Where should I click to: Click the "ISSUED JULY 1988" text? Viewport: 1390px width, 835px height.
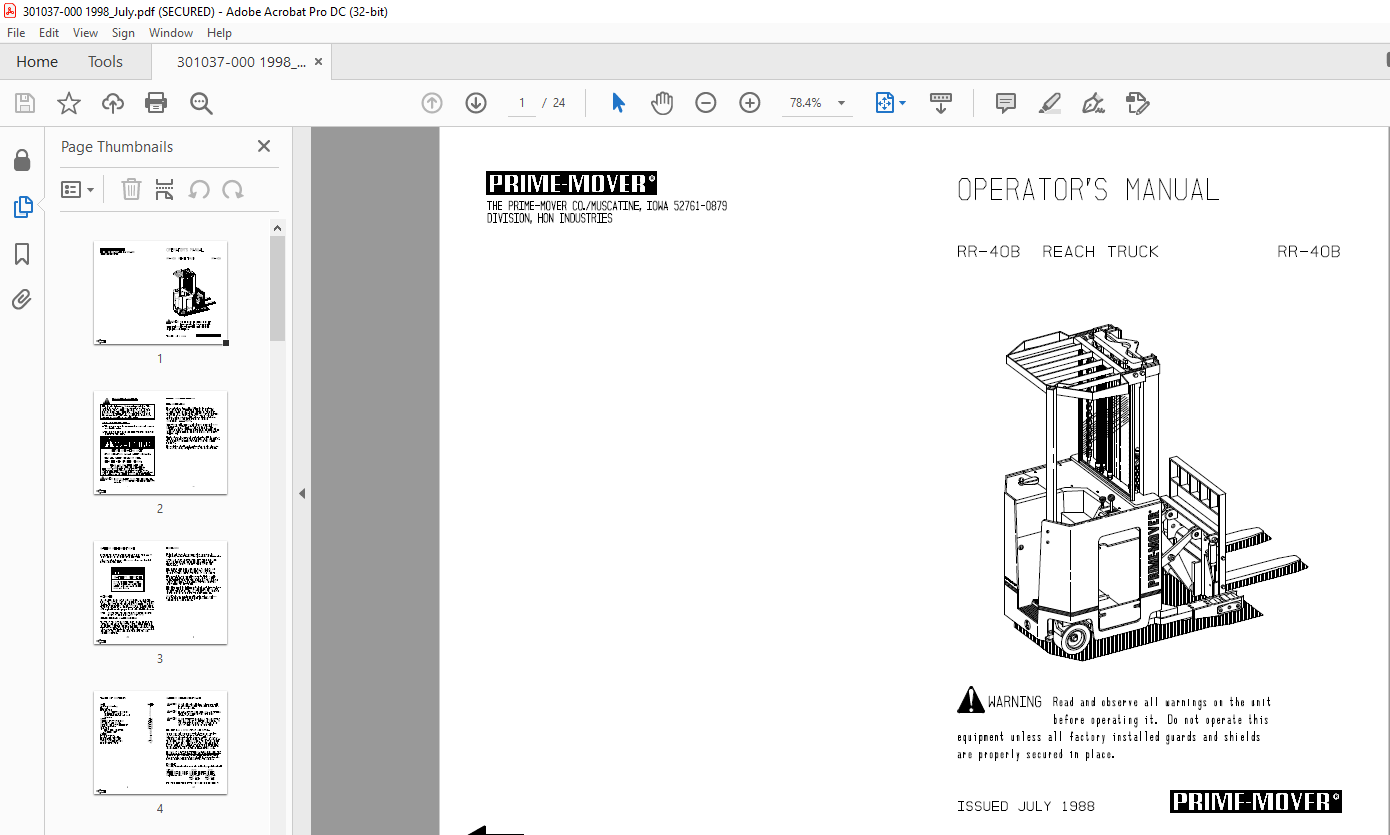click(x=1026, y=806)
